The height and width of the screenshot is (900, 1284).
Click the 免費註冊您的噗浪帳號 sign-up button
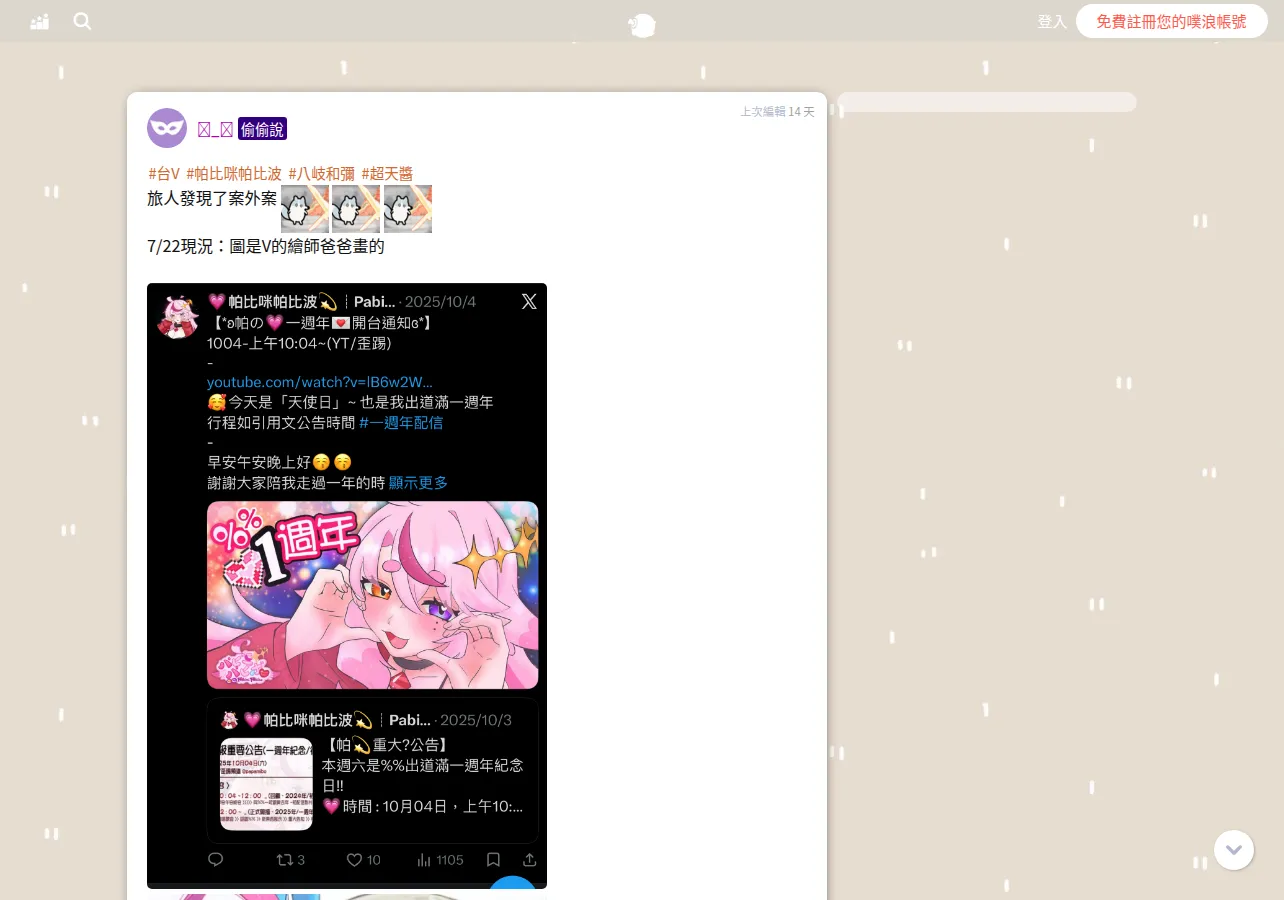[x=1172, y=21]
